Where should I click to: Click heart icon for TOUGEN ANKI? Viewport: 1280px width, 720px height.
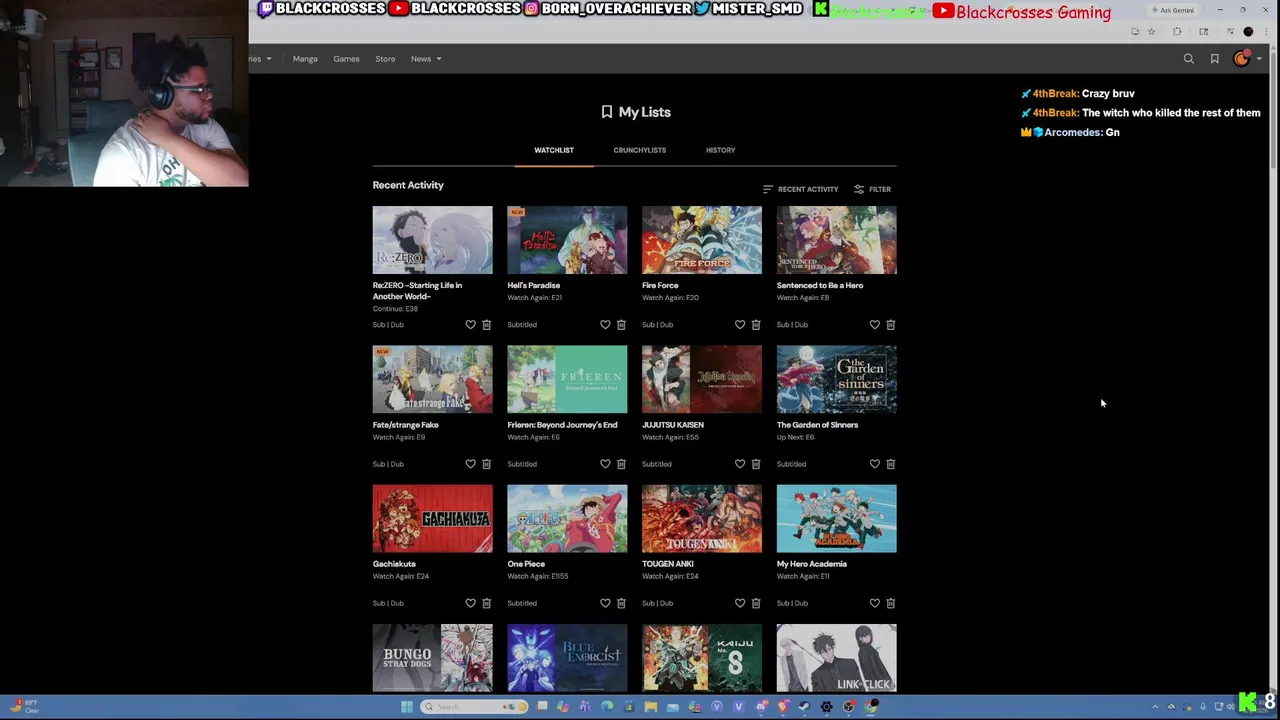(740, 603)
